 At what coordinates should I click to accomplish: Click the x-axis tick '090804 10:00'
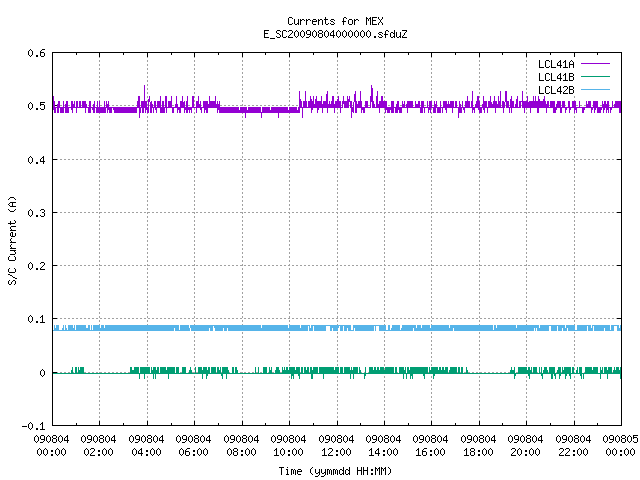click(288, 446)
